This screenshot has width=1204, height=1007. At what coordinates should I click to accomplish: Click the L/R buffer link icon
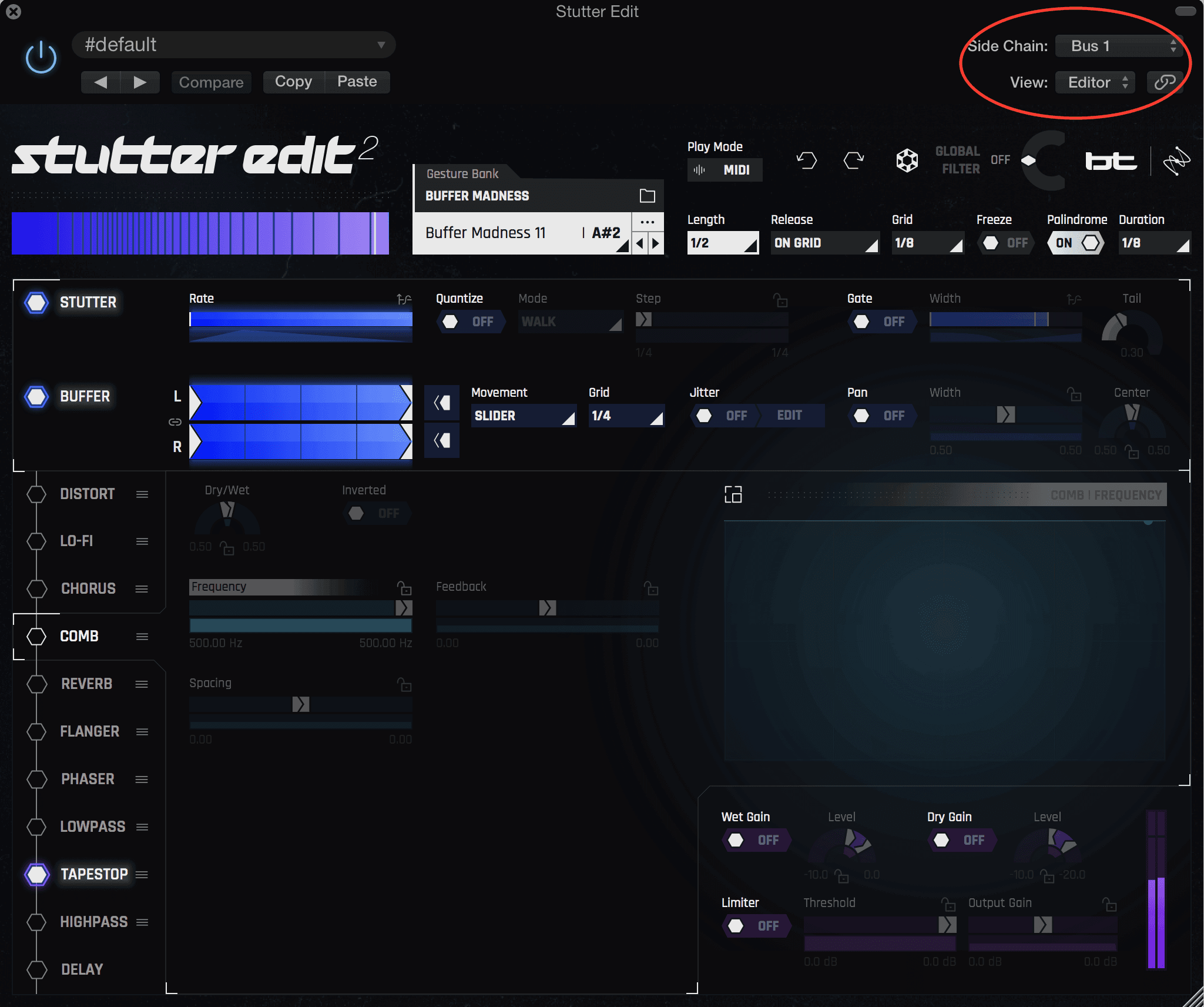(175, 422)
